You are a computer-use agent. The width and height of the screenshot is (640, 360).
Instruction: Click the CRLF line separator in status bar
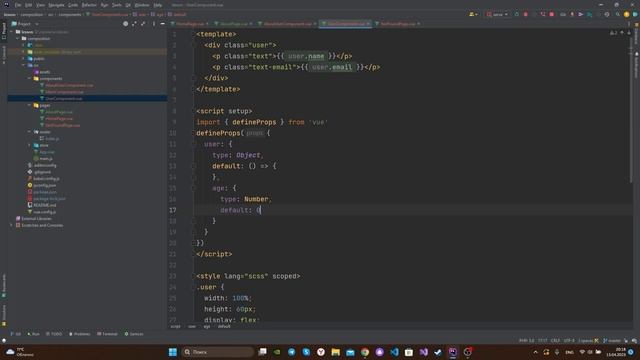(556, 340)
